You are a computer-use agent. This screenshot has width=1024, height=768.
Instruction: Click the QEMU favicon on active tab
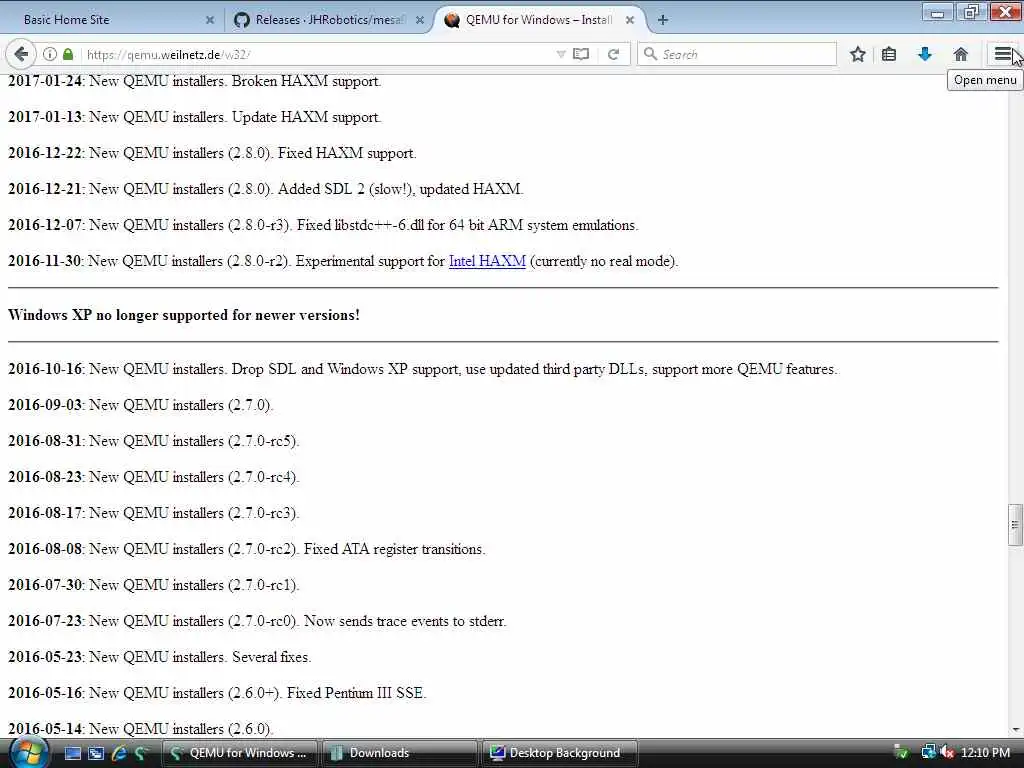pos(452,20)
